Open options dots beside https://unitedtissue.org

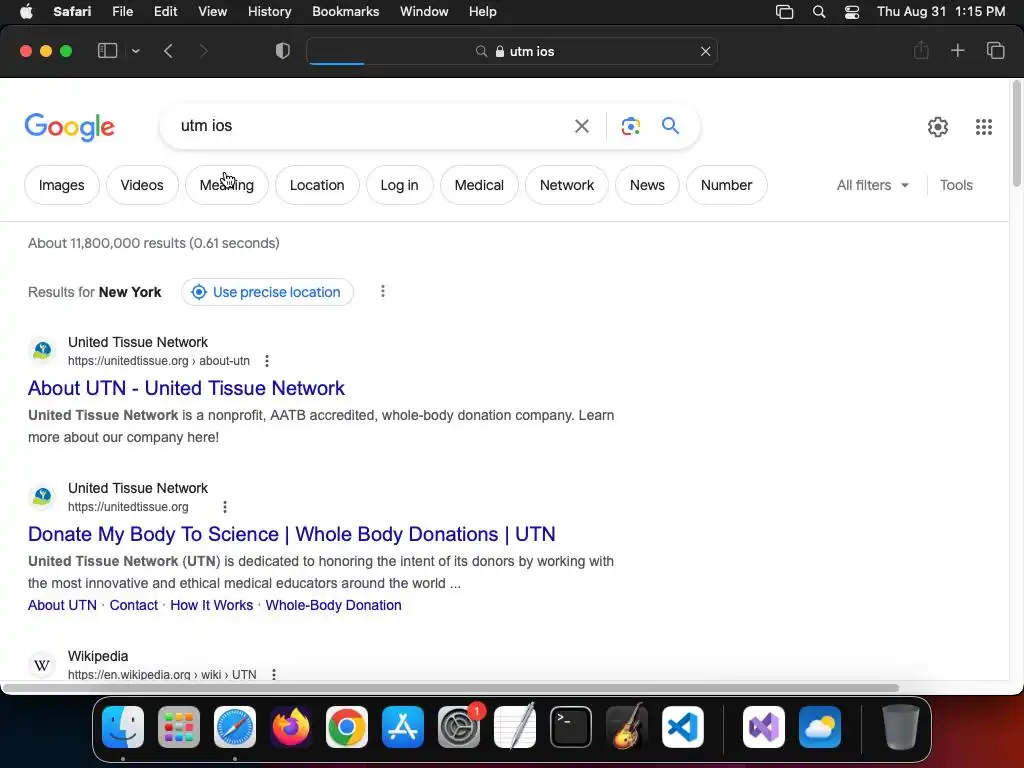225,507
